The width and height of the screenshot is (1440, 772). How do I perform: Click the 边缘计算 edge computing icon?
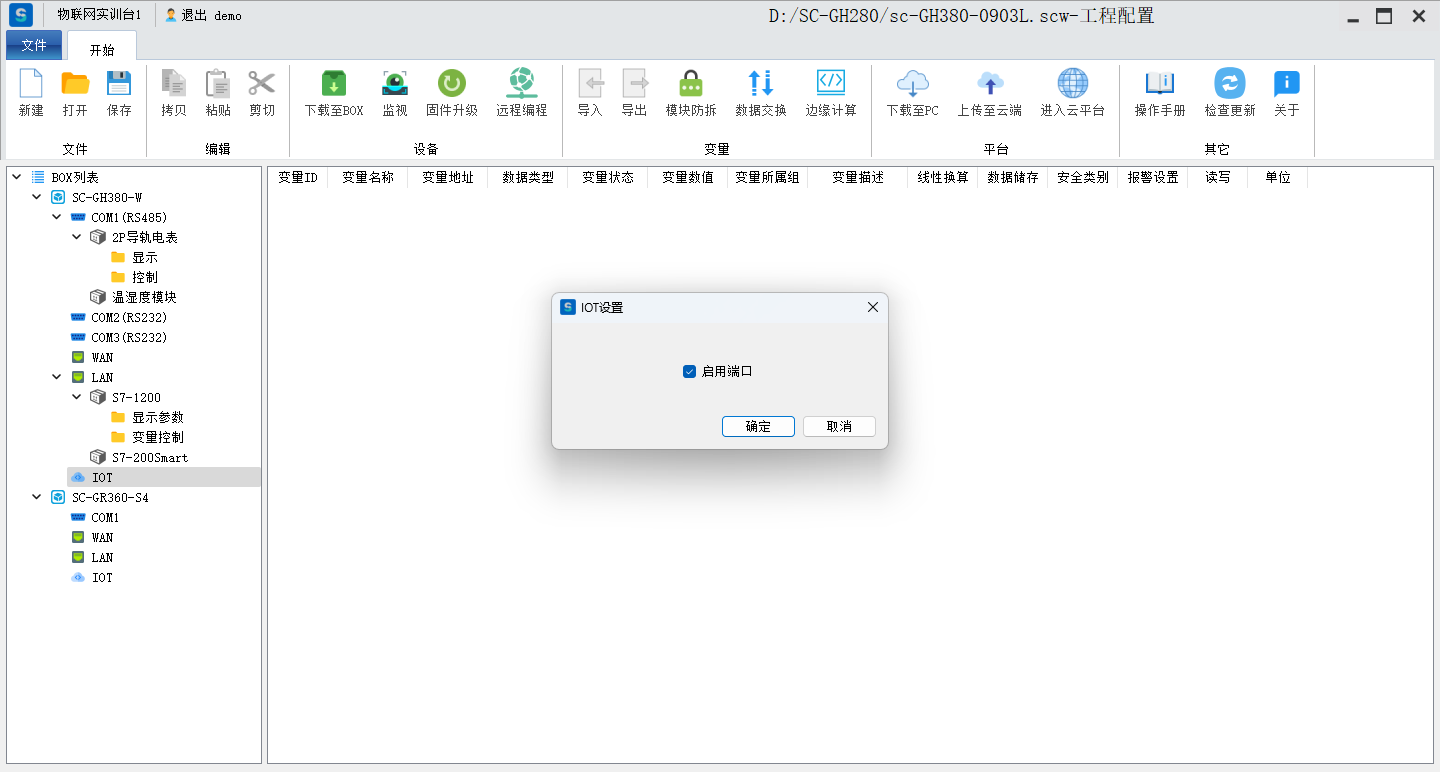tap(830, 84)
